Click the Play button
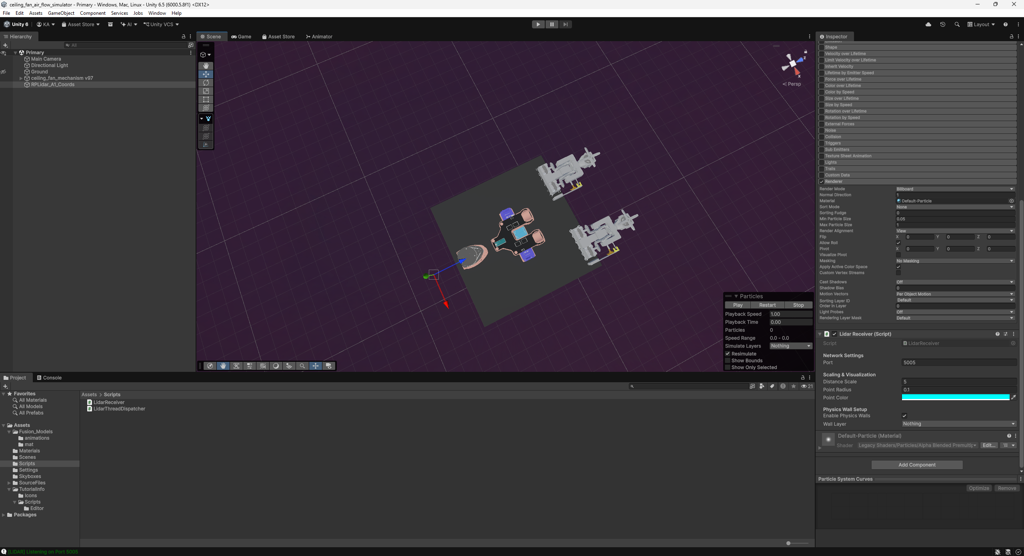 pyautogui.click(x=538, y=24)
